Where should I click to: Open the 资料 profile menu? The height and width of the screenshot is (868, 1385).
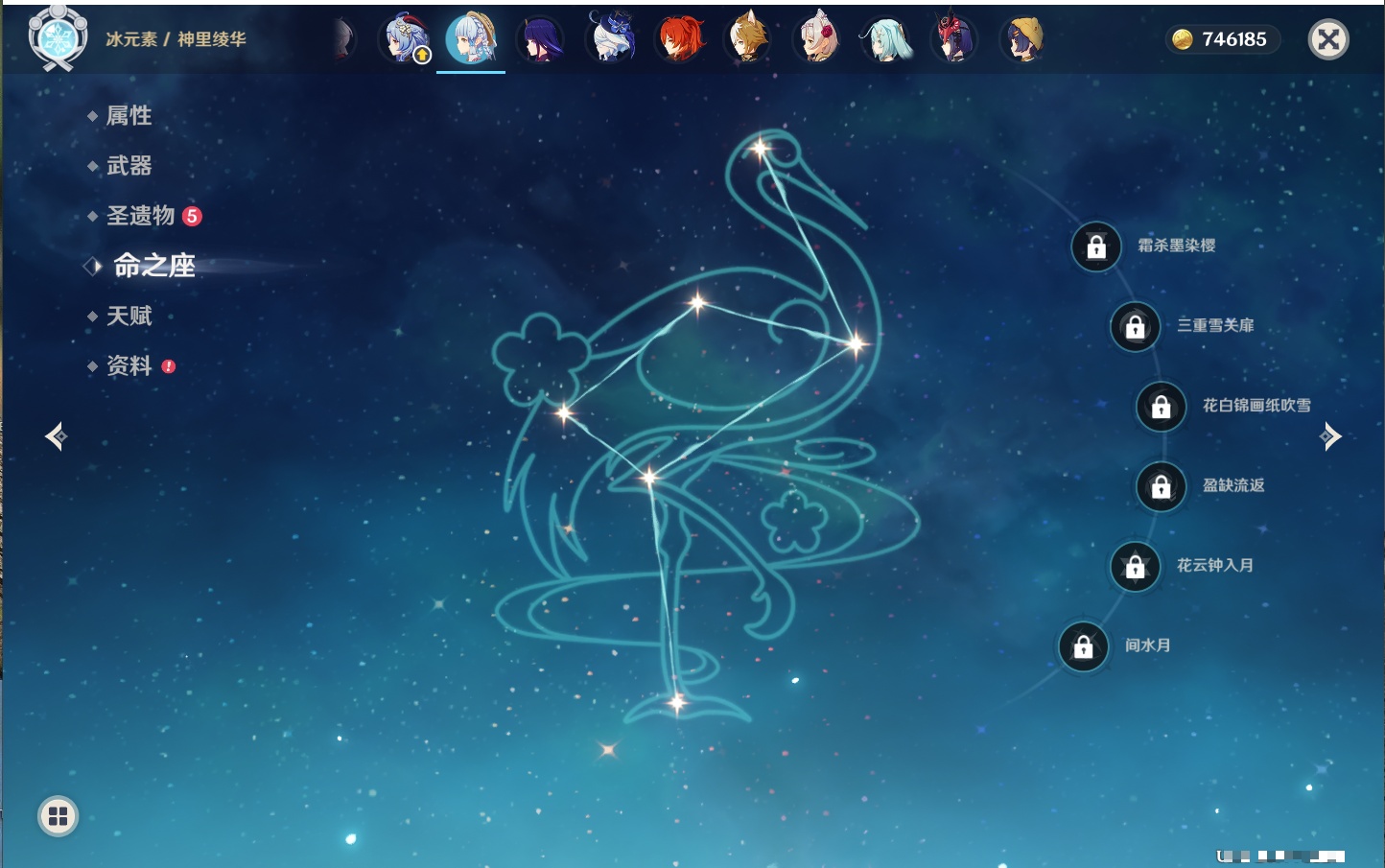click(129, 365)
